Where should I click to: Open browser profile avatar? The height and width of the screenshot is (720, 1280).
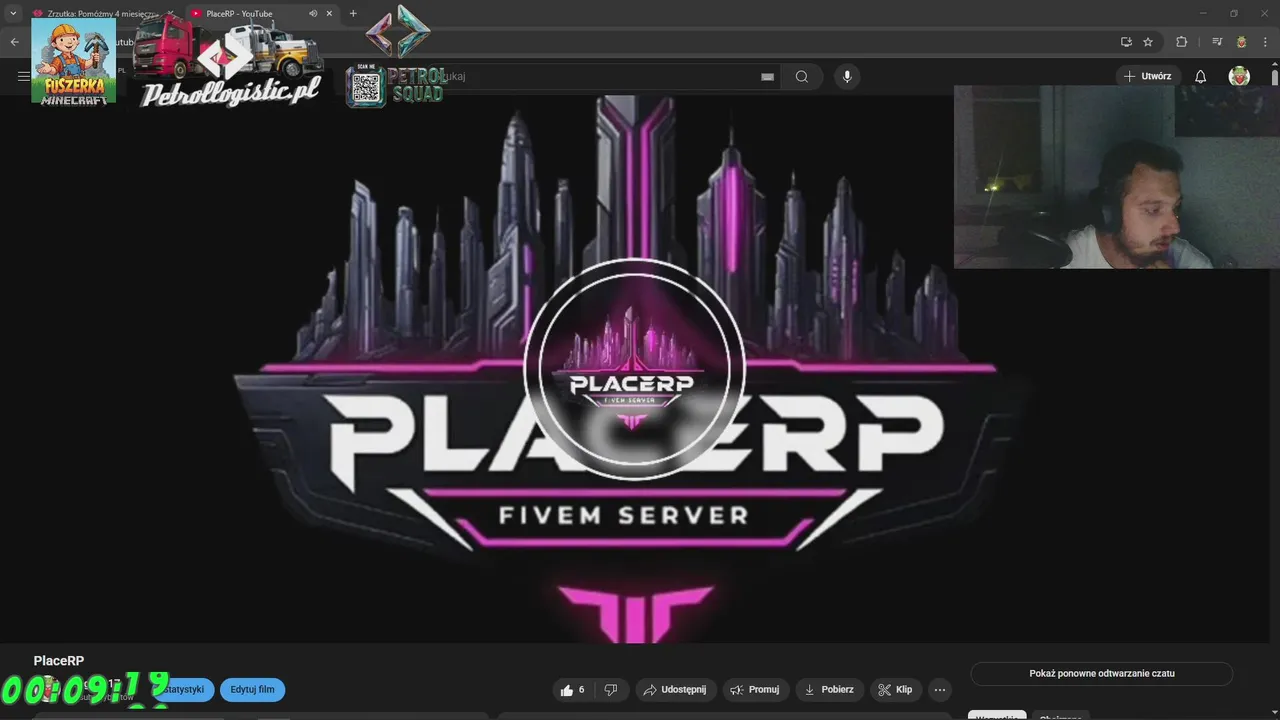coord(1241,42)
